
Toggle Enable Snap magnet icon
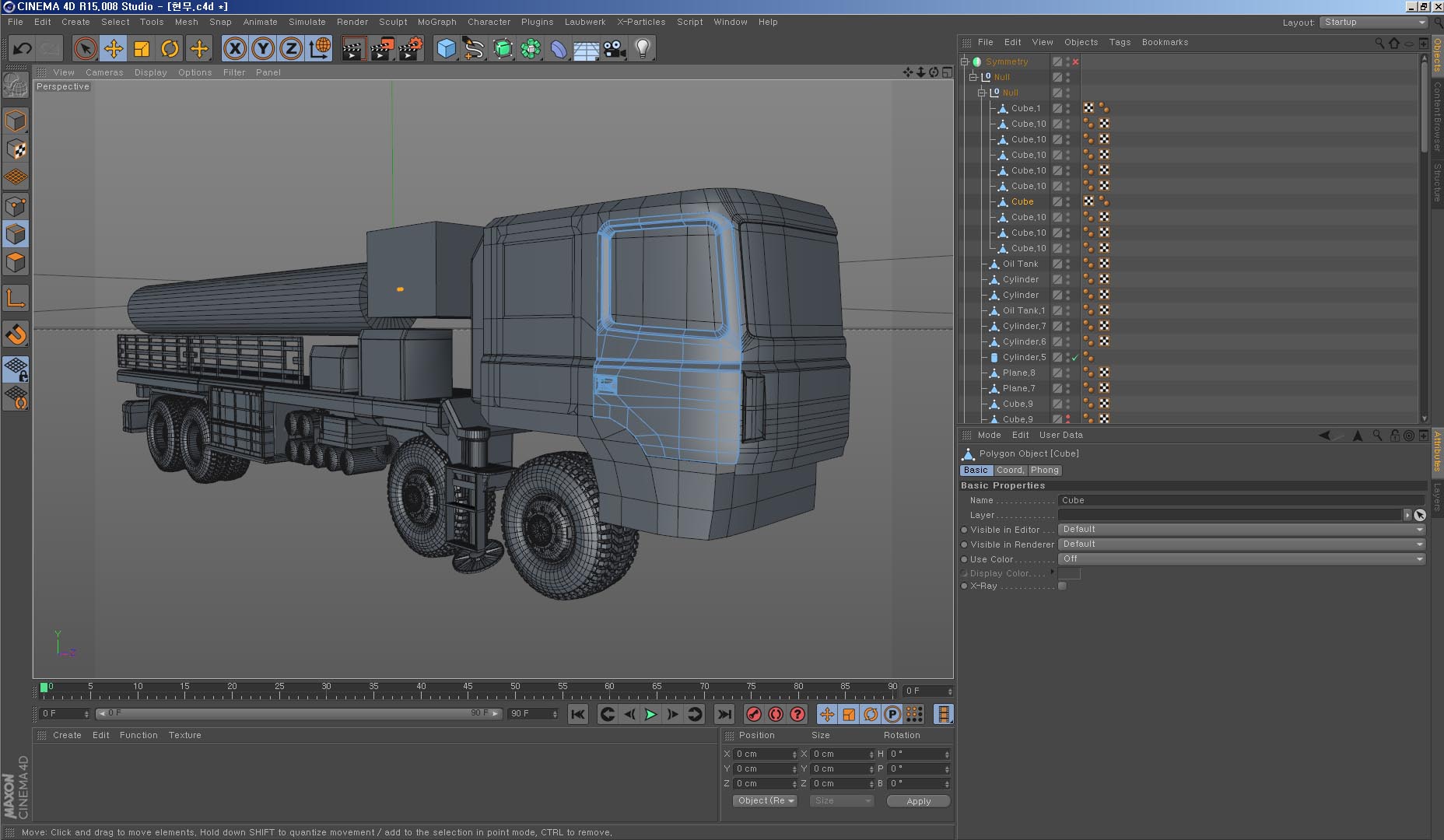(16, 334)
